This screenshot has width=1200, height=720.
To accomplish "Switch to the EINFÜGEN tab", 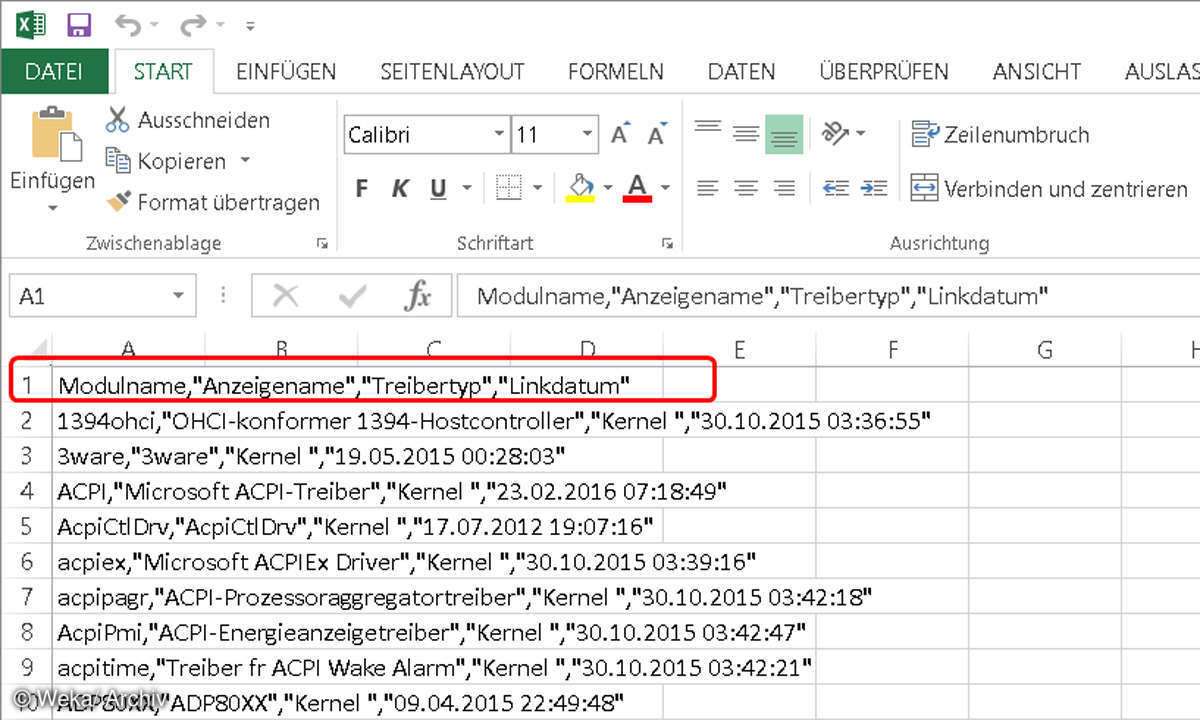I will pyautogui.click(x=286, y=72).
